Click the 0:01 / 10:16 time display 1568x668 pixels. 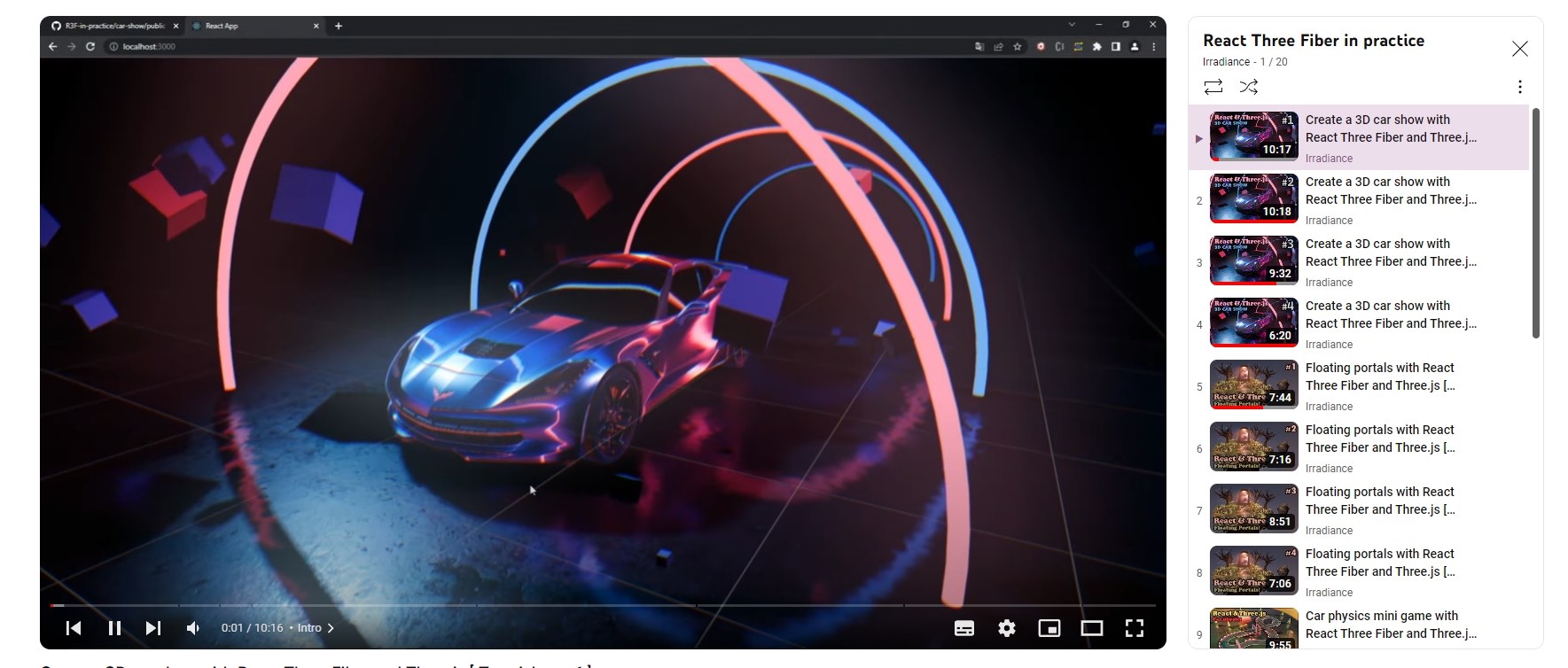coord(252,628)
